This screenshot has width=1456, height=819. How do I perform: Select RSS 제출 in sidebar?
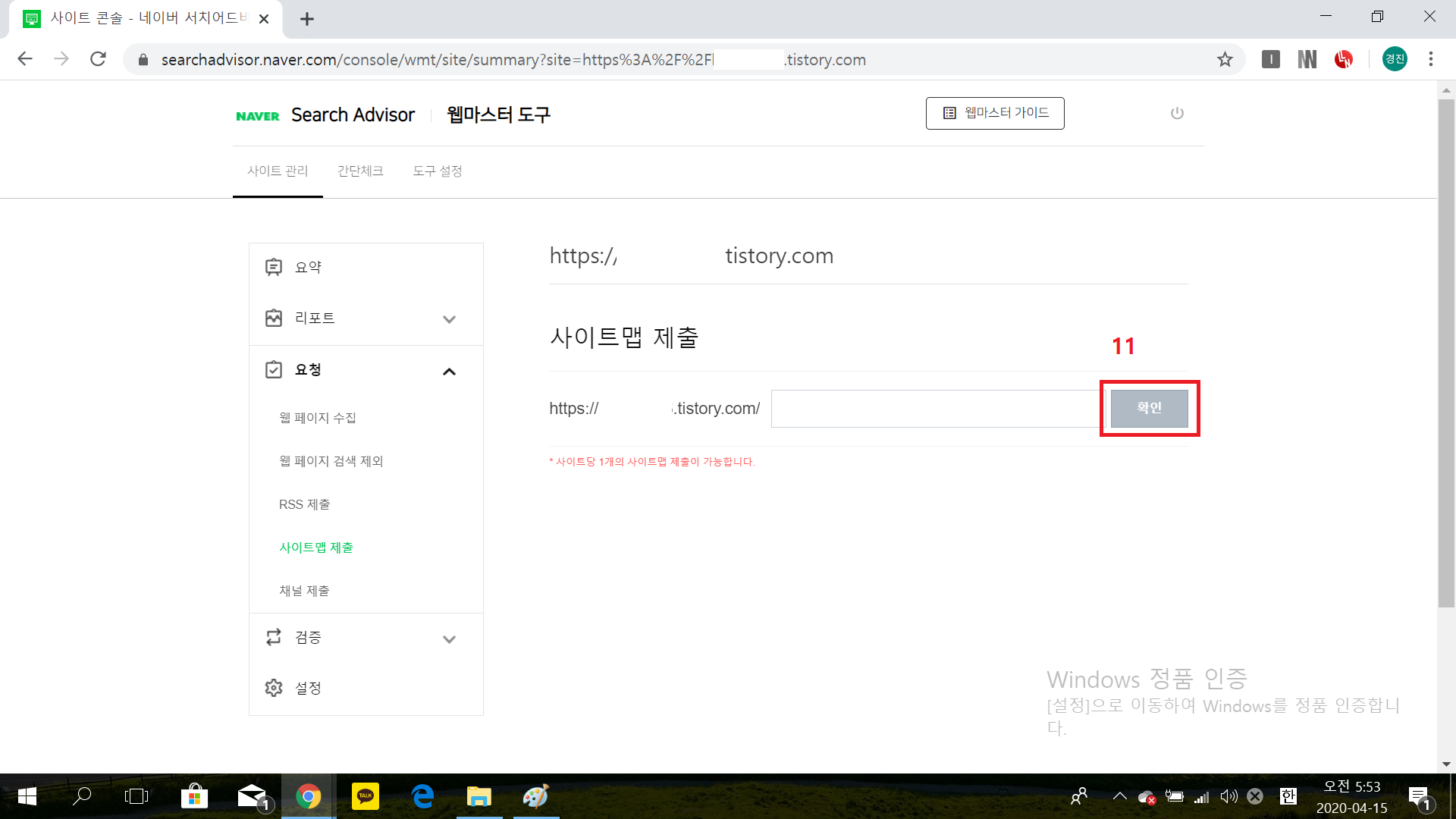coord(304,504)
